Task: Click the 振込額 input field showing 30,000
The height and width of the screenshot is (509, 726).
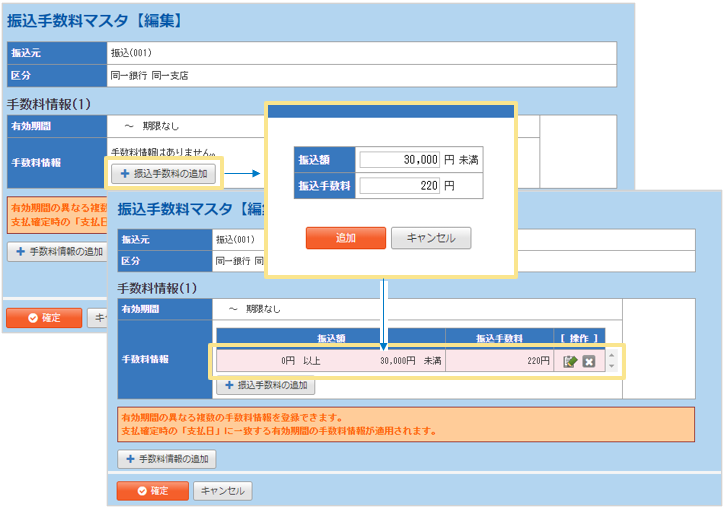Action: [x=400, y=159]
